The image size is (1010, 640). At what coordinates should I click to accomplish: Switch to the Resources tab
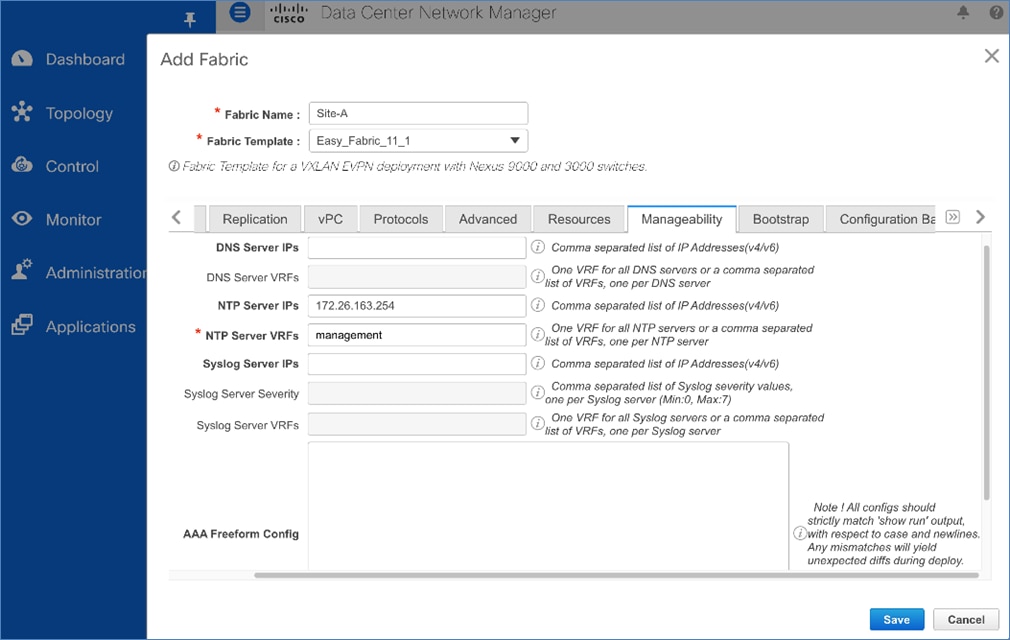click(579, 219)
